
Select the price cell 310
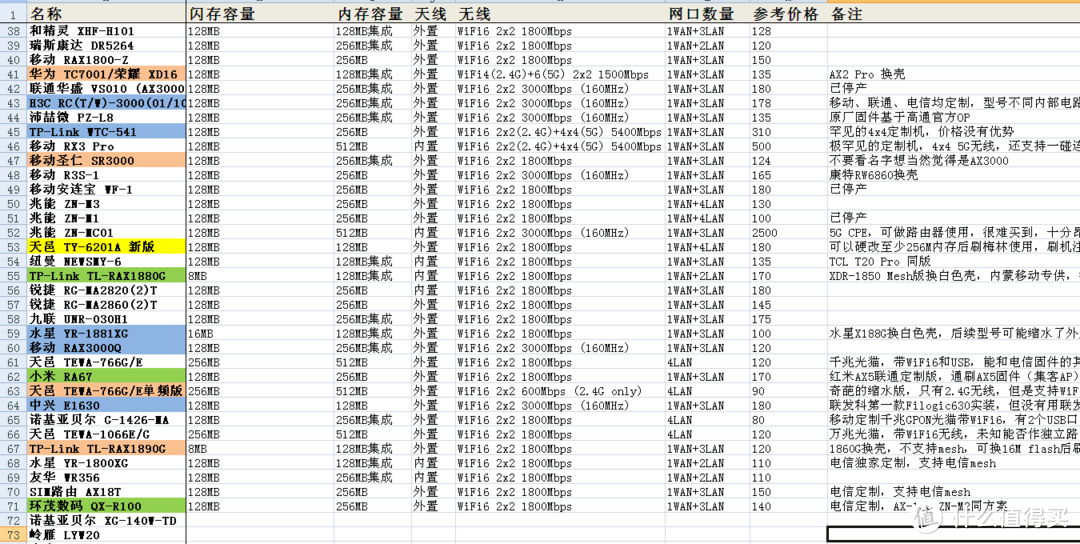(789, 132)
